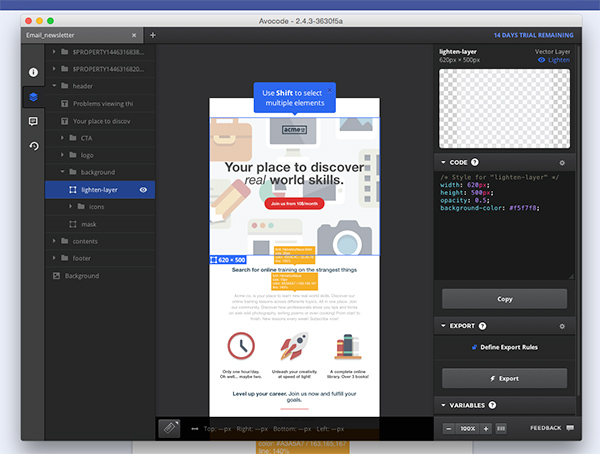Click the grid view icon beside zoom controls

point(501,428)
